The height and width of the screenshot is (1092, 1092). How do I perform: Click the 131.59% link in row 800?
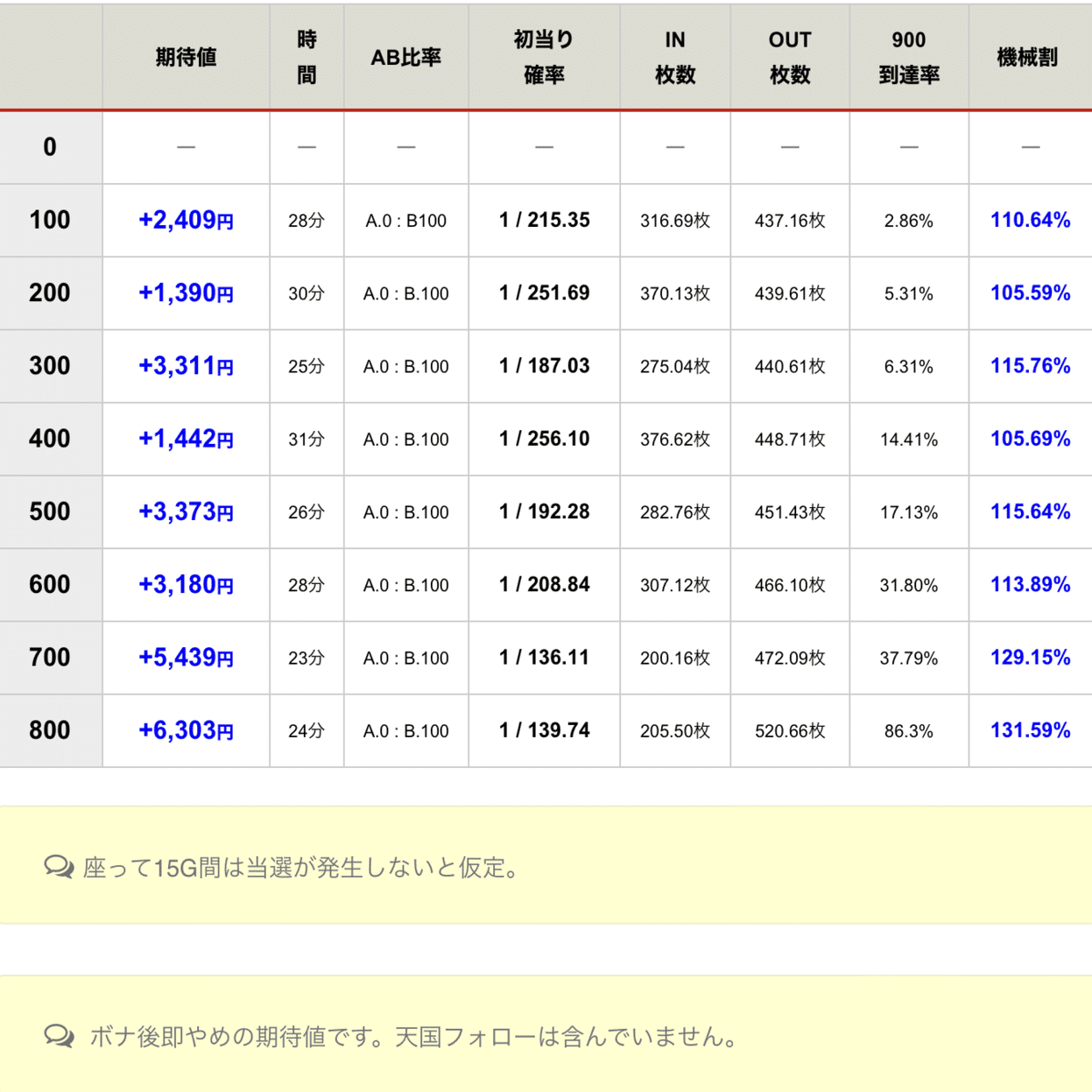tap(1029, 729)
